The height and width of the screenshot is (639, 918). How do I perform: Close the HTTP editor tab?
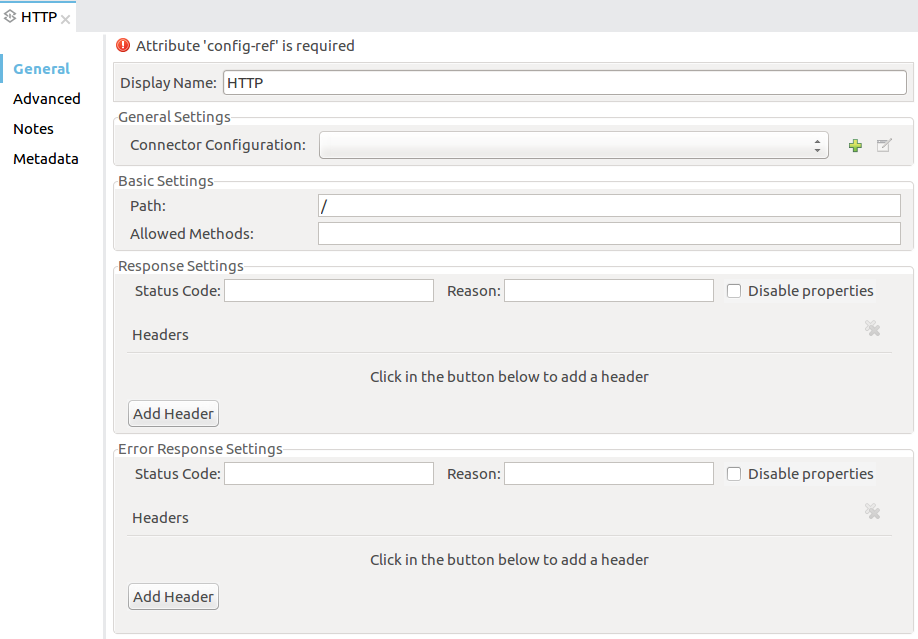tap(66, 17)
